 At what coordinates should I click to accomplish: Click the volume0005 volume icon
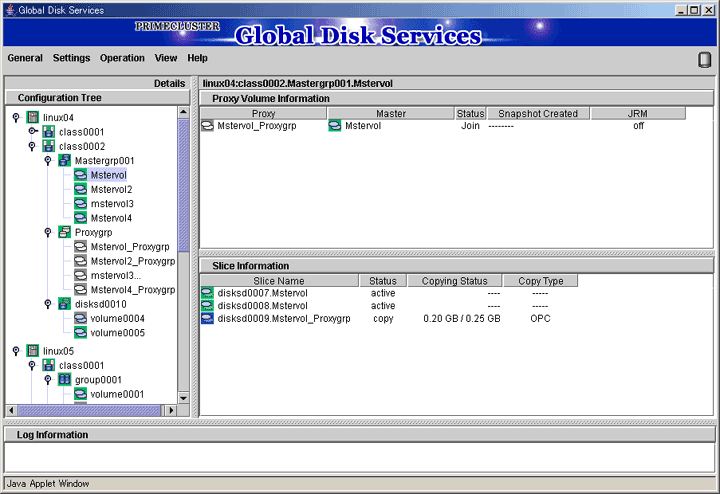80,332
